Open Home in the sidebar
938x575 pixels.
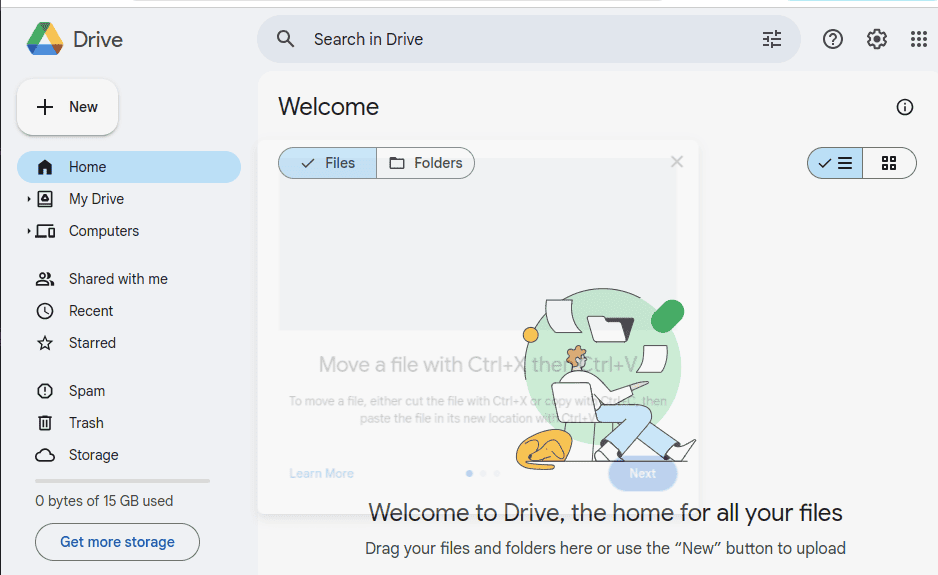pyautogui.click(x=129, y=167)
